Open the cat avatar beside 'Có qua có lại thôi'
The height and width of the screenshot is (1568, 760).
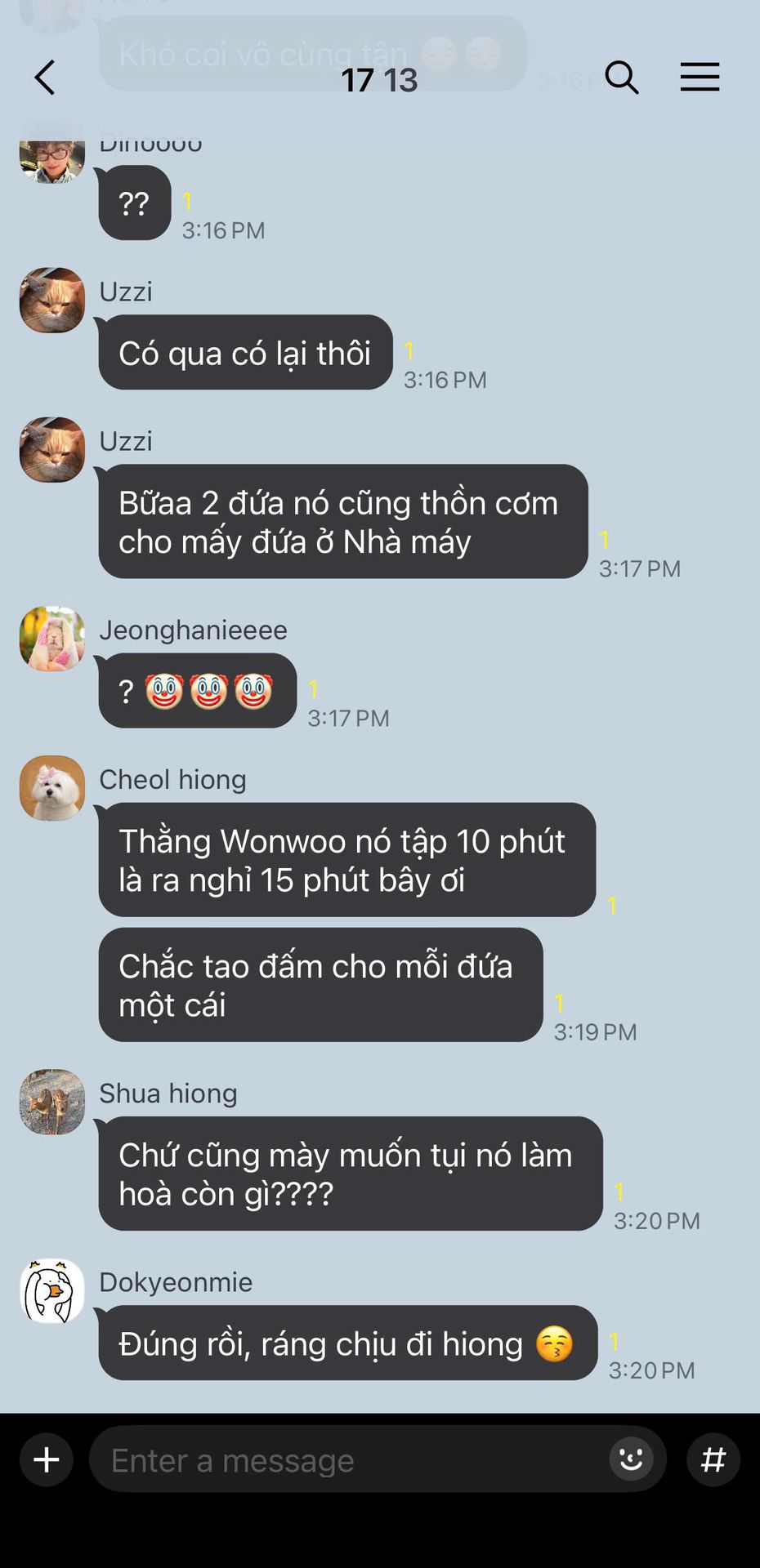(x=52, y=300)
